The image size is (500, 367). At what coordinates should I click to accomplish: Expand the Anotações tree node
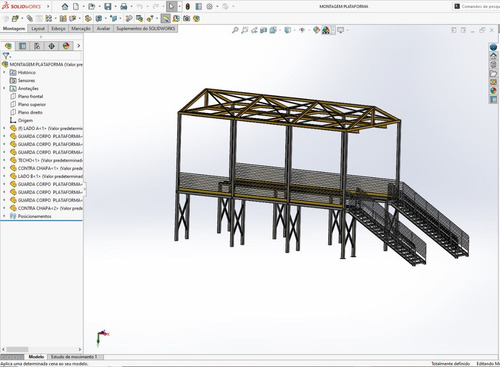[x=4, y=88]
